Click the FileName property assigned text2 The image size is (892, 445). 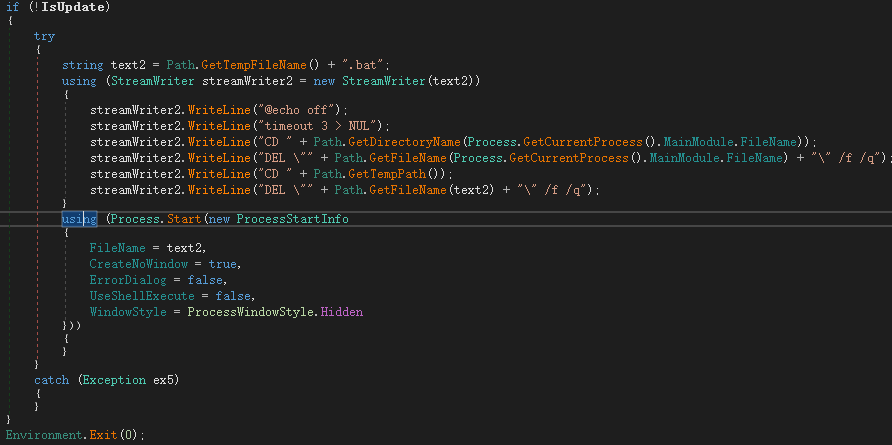pyautogui.click(x=117, y=248)
